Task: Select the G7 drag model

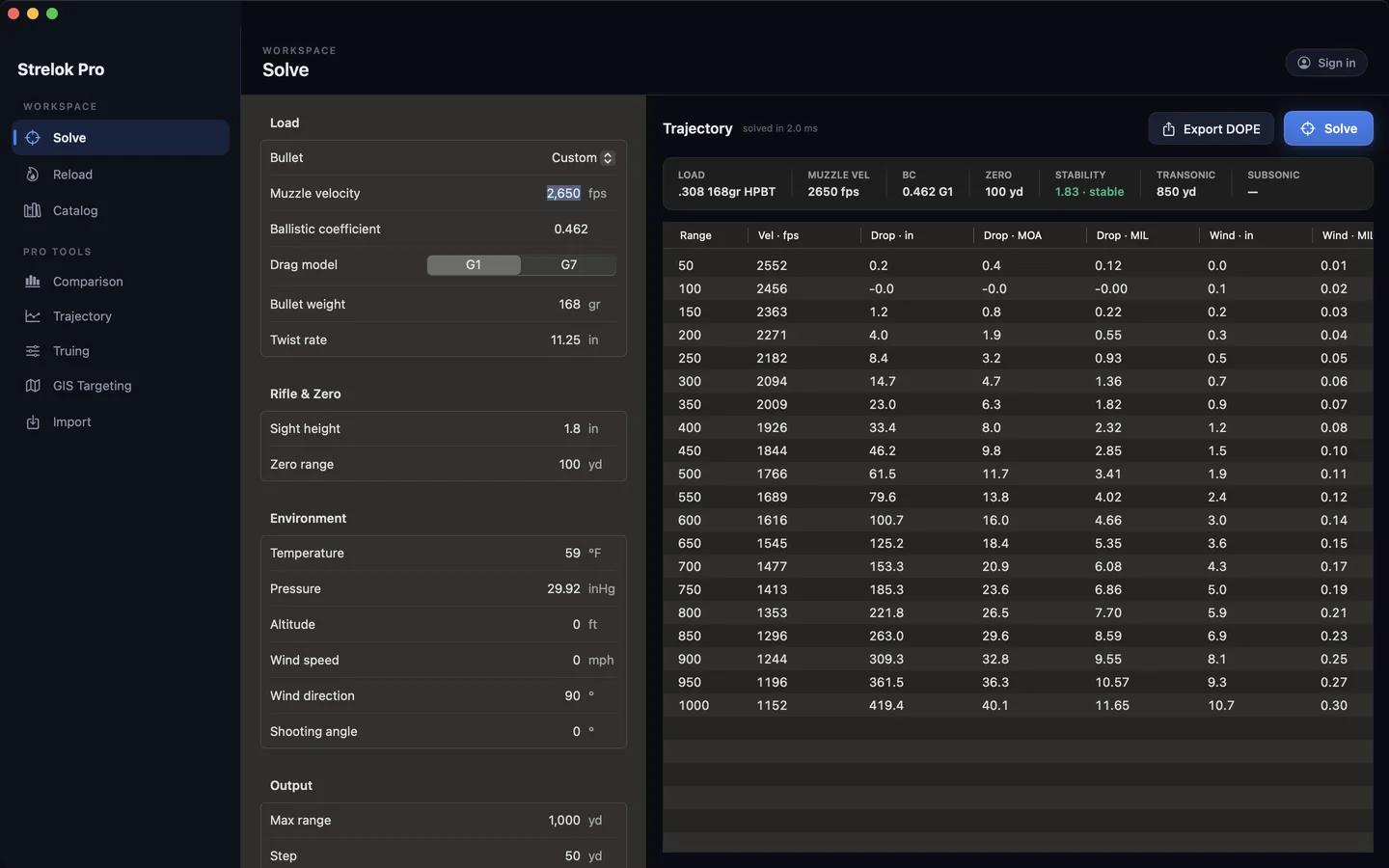Action: [x=569, y=264]
